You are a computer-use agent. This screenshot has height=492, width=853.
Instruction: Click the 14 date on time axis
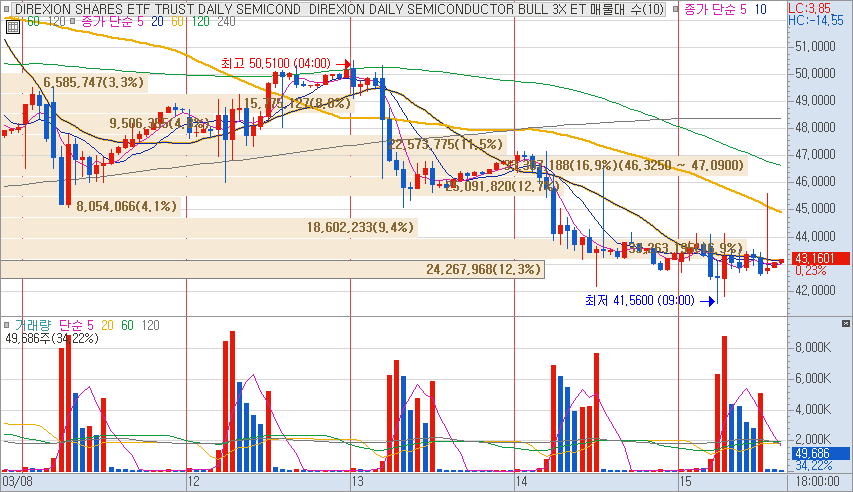click(521, 481)
